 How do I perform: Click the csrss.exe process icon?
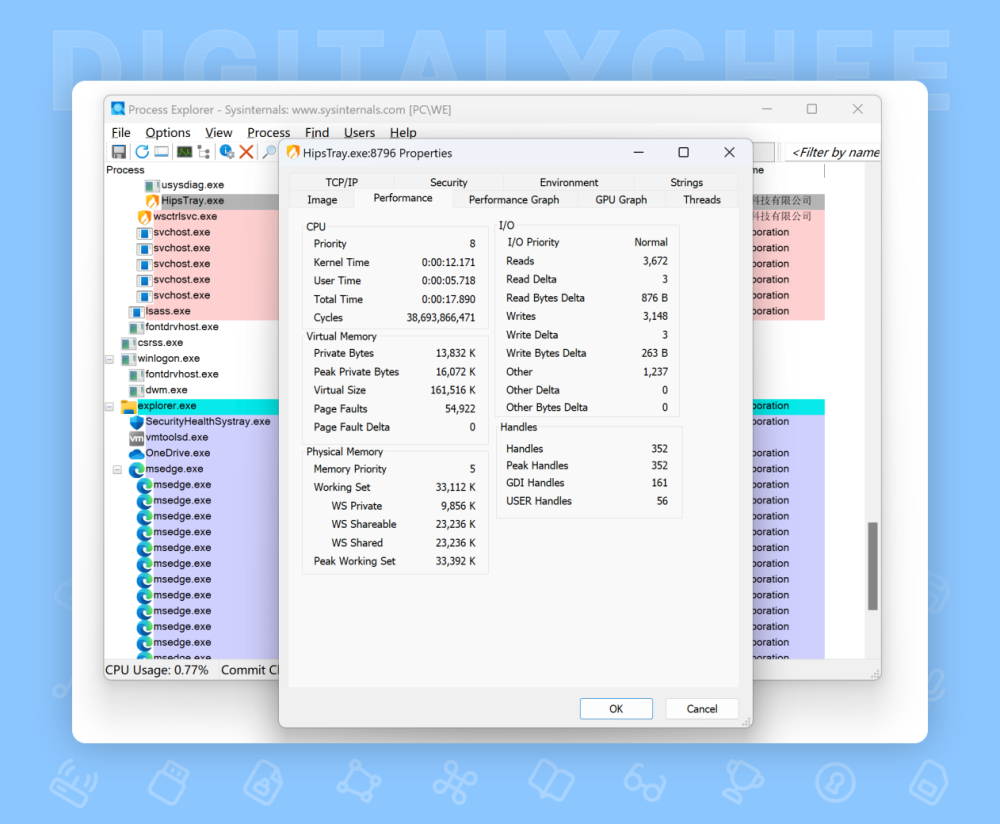pyautogui.click(x=128, y=343)
